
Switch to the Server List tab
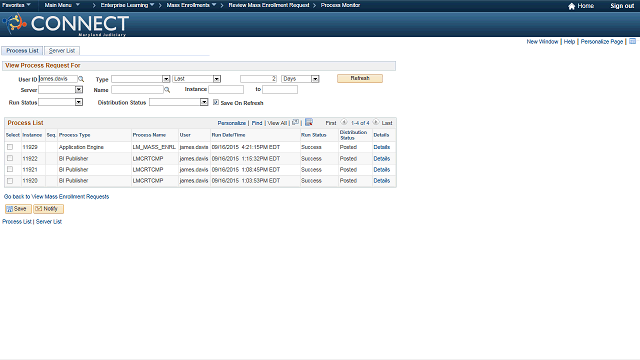62,51
